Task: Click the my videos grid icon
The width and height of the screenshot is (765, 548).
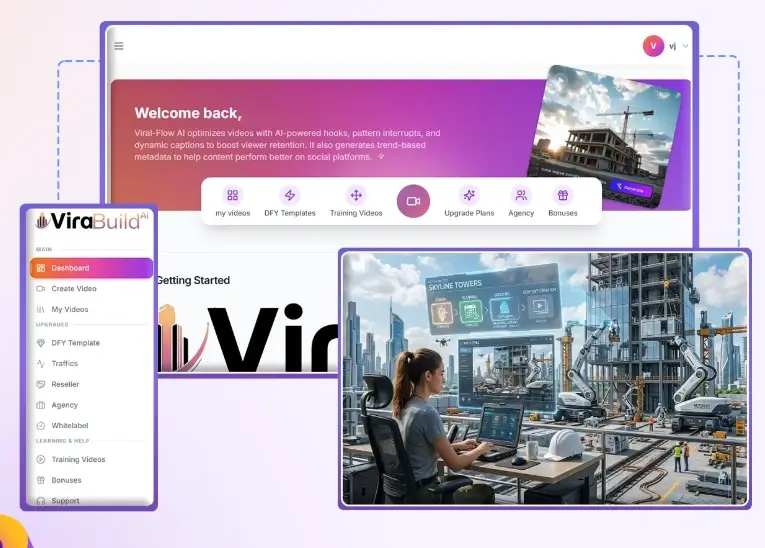Action: [x=232, y=195]
